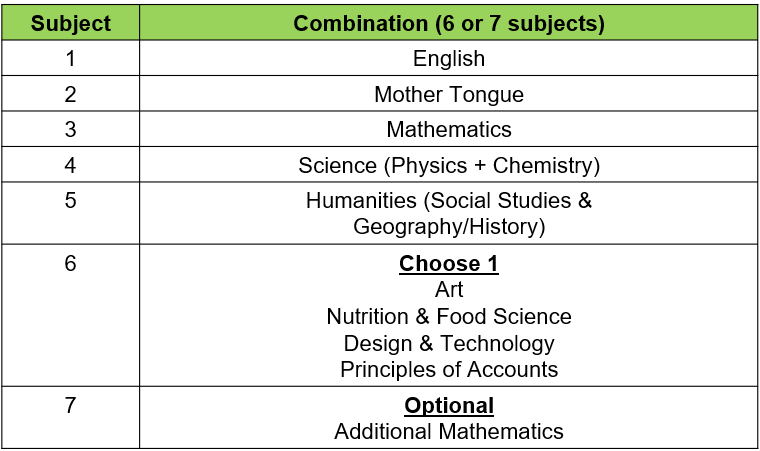The width and height of the screenshot is (760, 451).
Task: Click subject number 7 cell
Action: (x=71, y=418)
